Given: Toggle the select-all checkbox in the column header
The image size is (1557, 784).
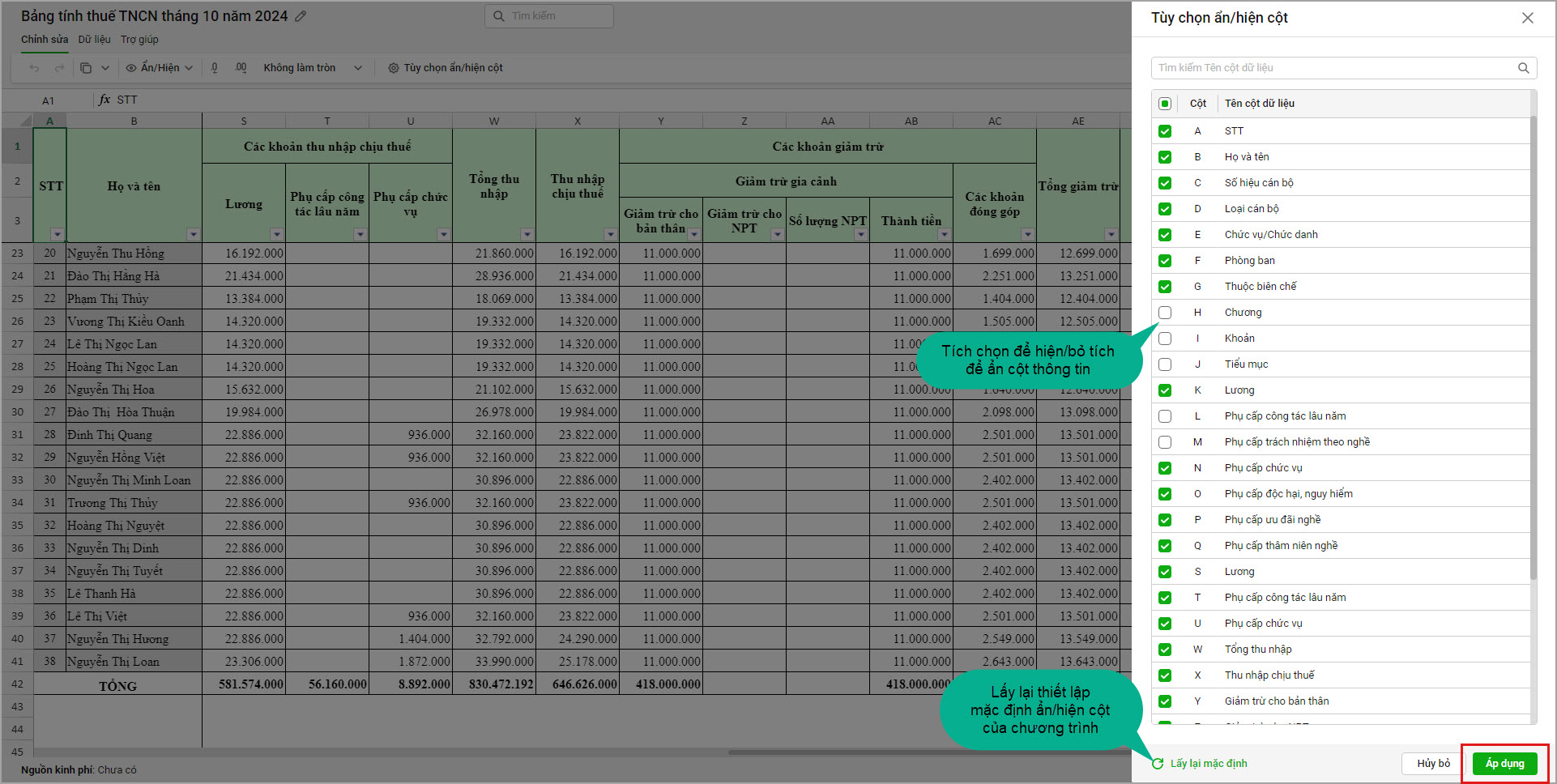Looking at the screenshot, I should coord(1165,104).
